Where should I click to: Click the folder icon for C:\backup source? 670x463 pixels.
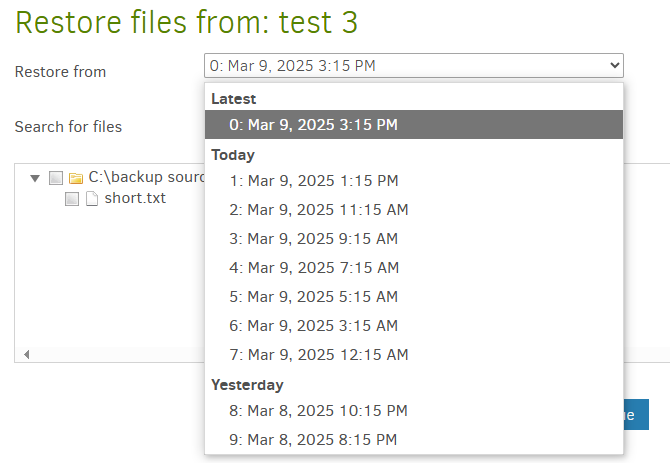click(76, 178)
